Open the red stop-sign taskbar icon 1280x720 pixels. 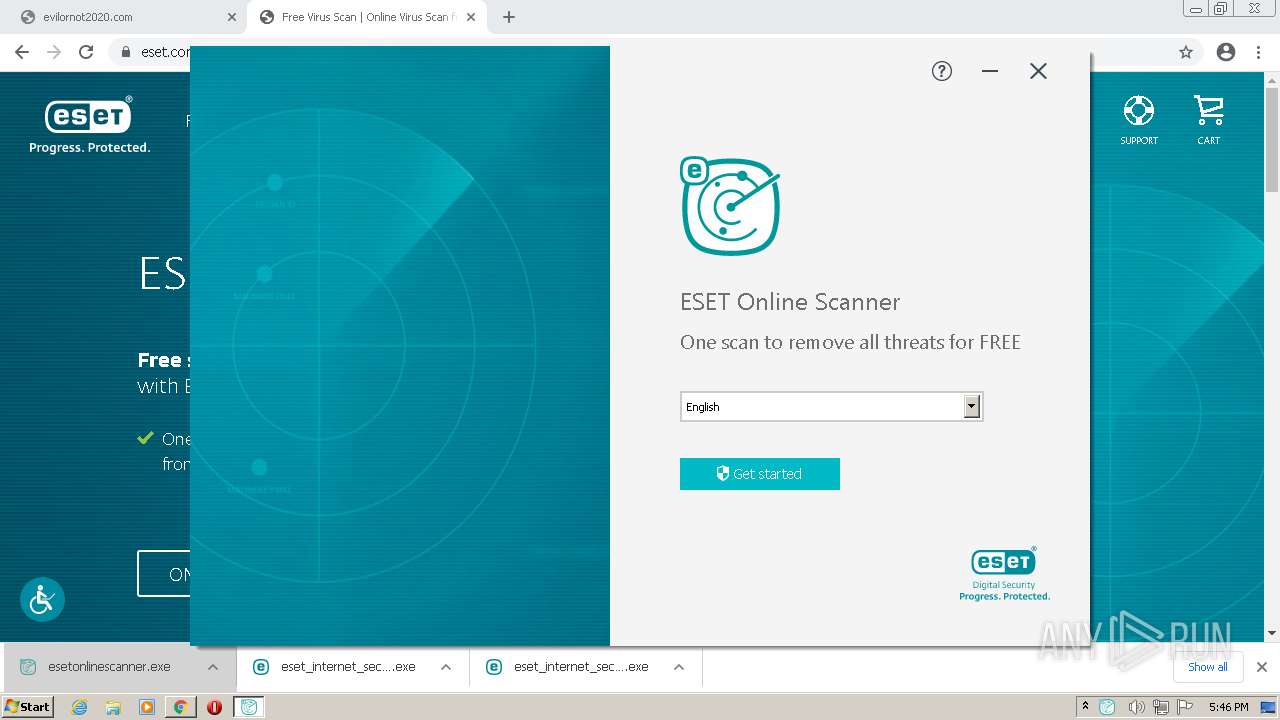[x=214, y=707]
